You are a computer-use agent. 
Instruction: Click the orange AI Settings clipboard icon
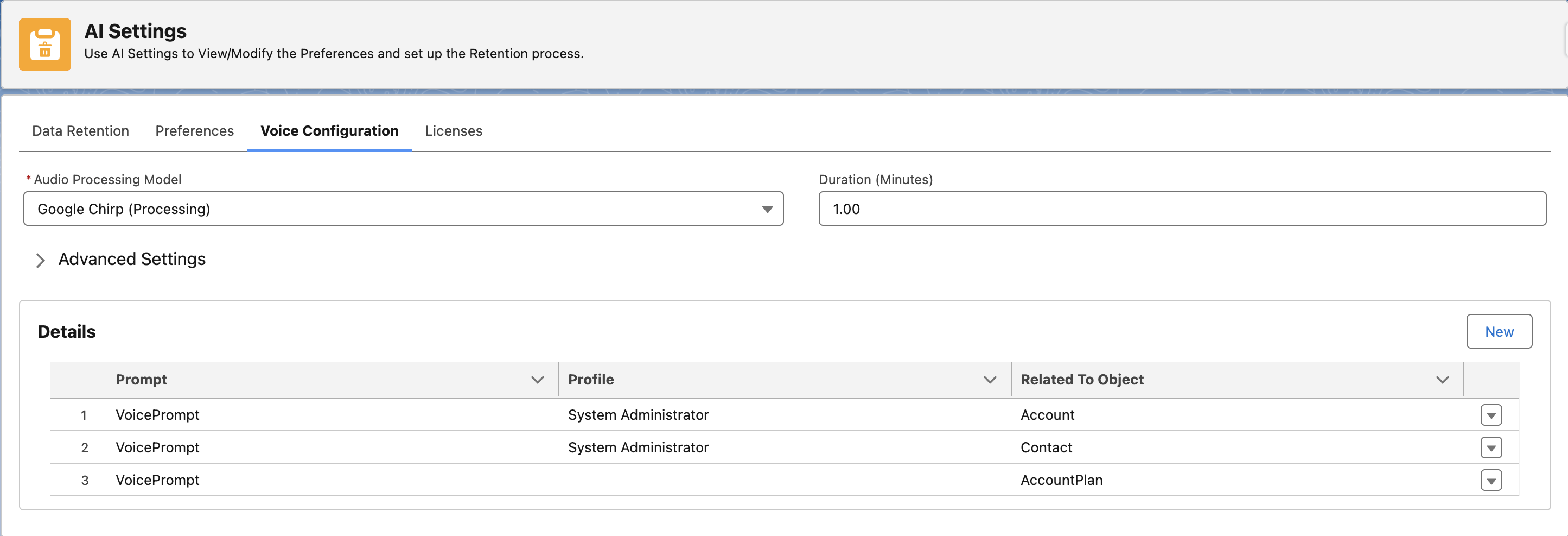[44, 45]
